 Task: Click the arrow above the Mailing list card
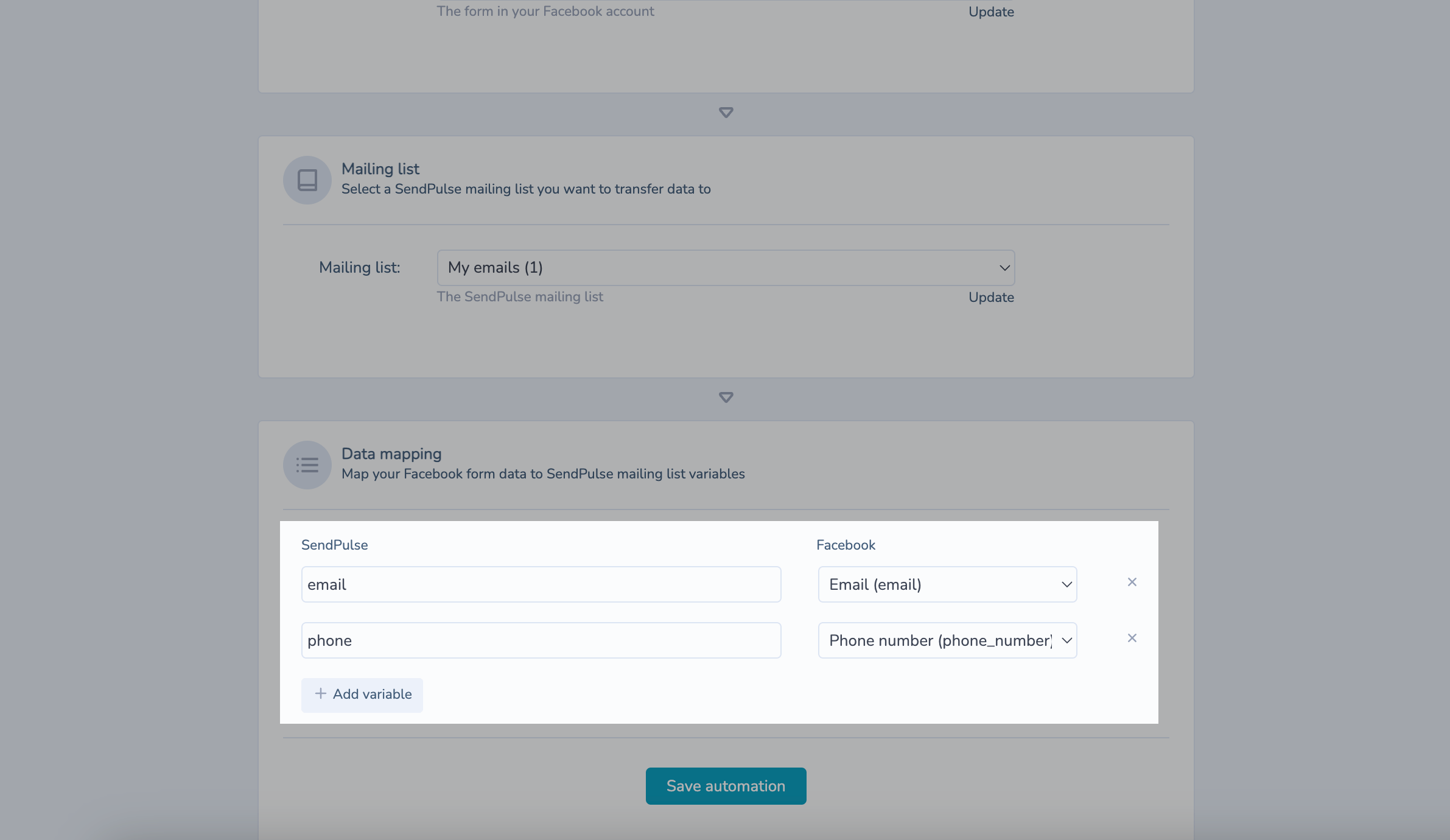726,113
